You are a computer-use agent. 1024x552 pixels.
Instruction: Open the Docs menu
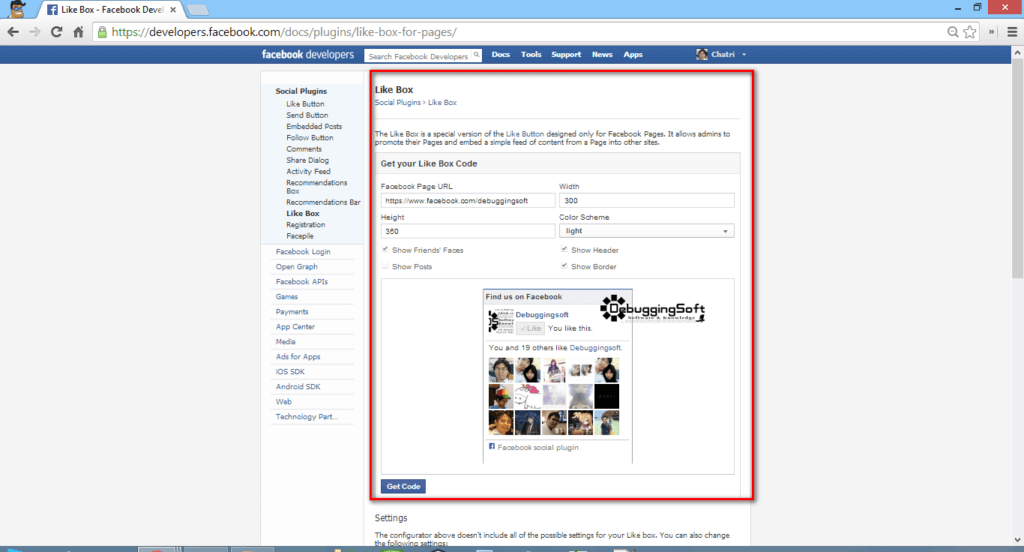[x=501, y=54]
